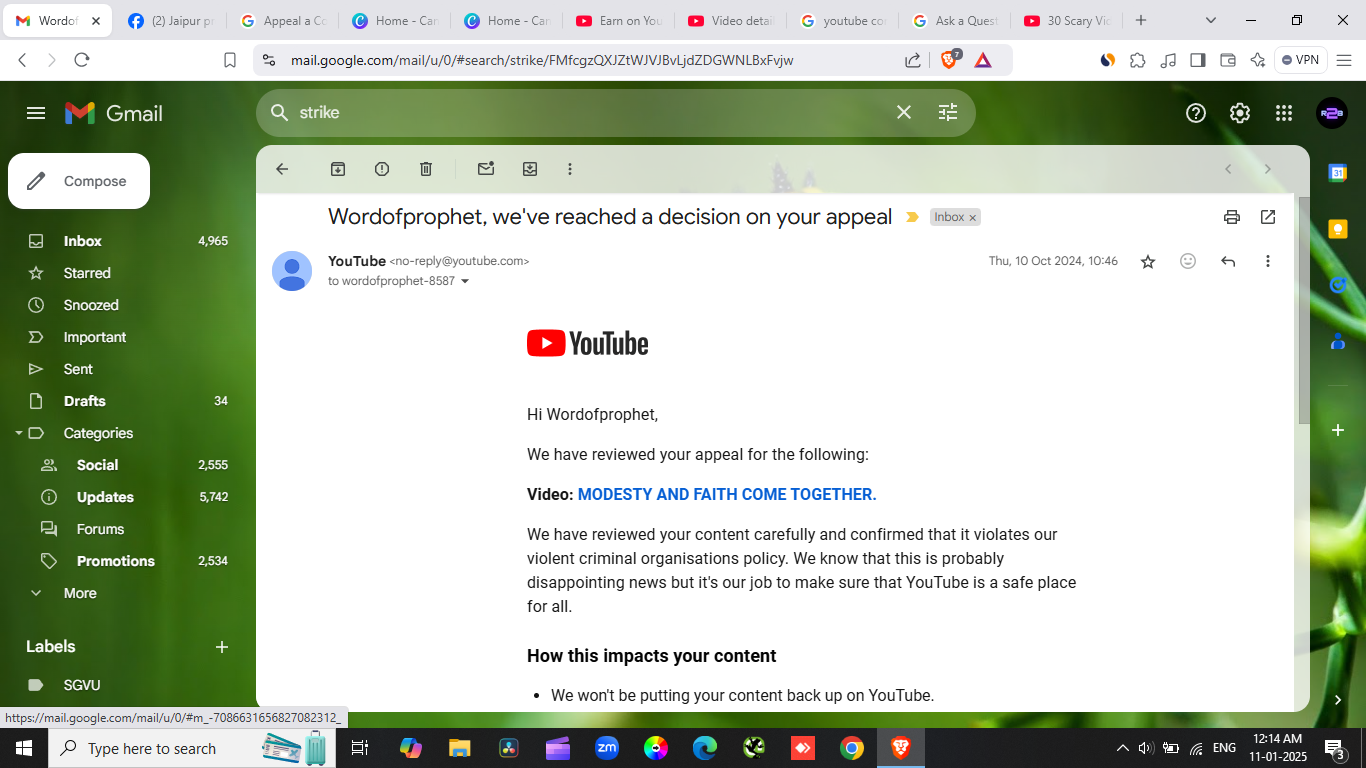The width and height of the screenshot is (1366, 768).
Task: Delete this email
Action: pyautogui.click(x=426, y=169)
